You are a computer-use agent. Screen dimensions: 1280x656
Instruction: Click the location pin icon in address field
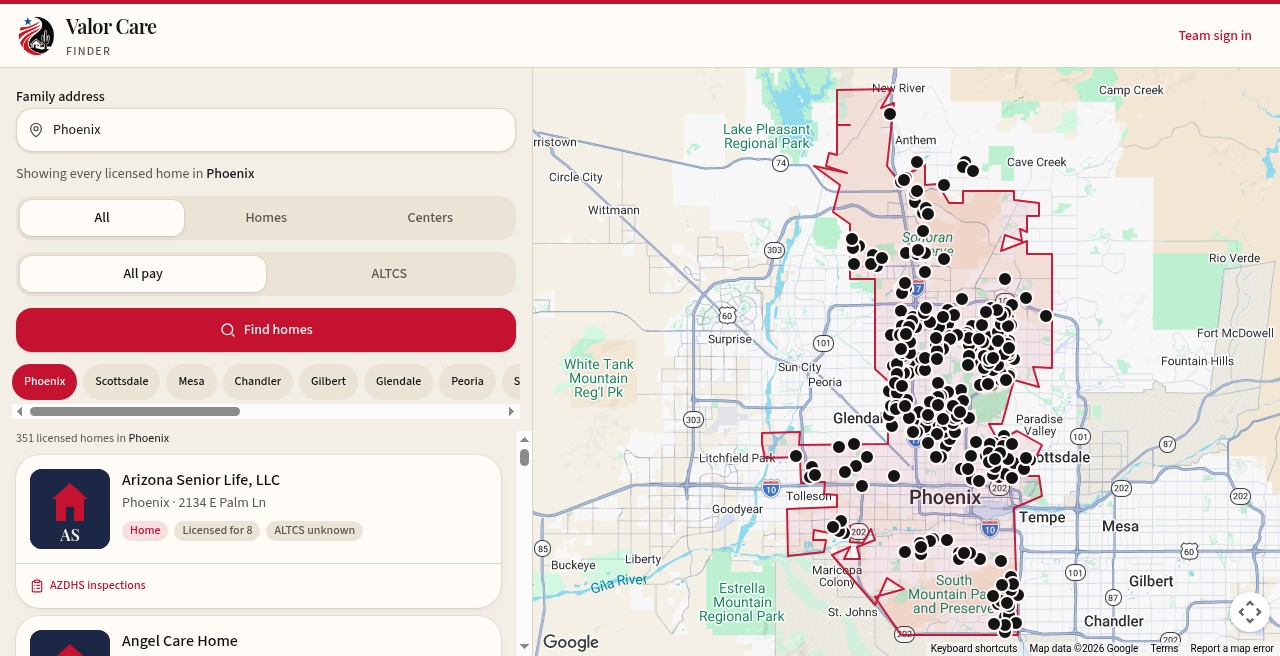pos(36,130)
